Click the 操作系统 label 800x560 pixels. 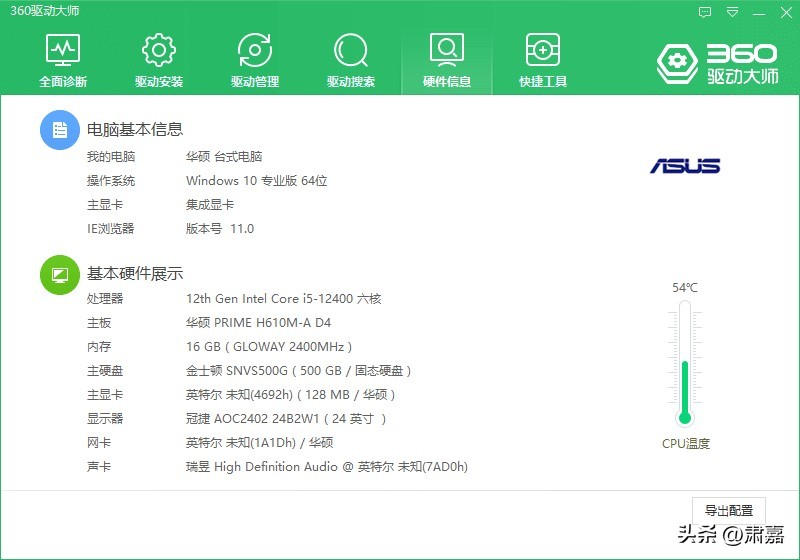pos(111,181)
